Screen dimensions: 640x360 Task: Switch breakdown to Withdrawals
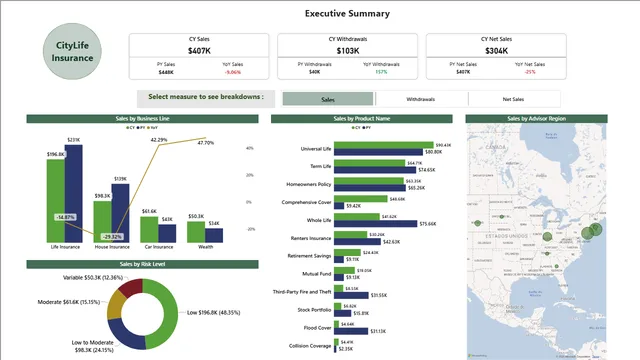pos(420,99)
